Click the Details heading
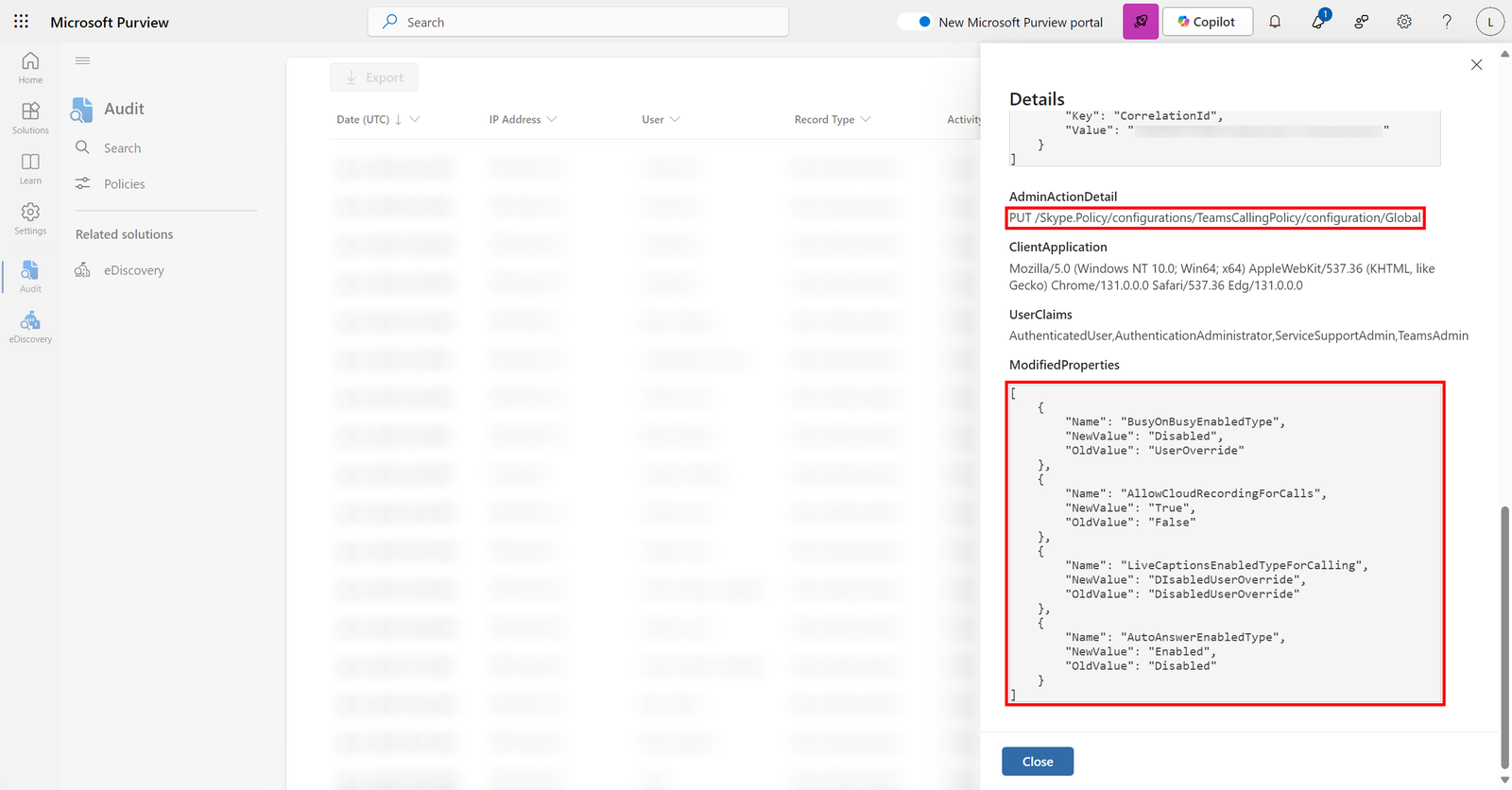1512x790 pixels. (x=1037, y=99)
